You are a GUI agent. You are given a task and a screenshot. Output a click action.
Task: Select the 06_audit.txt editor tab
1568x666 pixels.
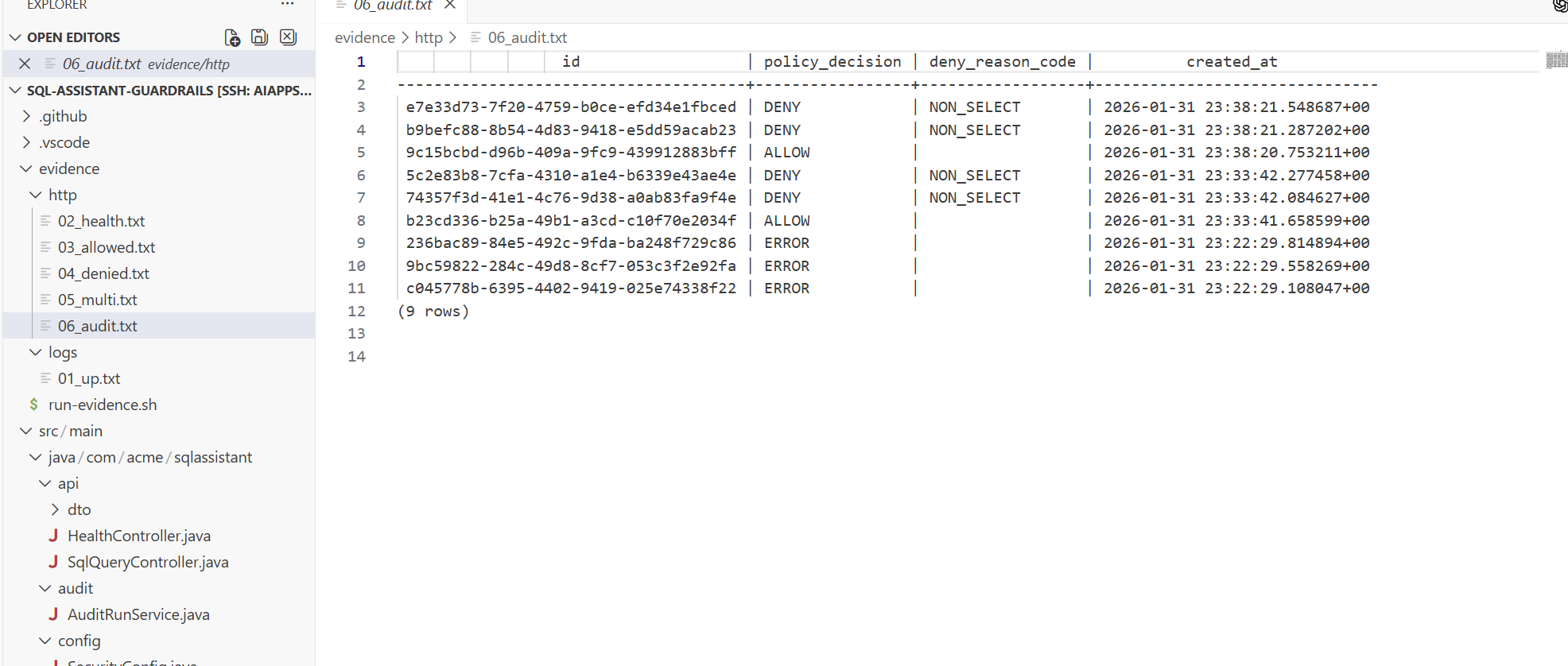pos(393,6)
